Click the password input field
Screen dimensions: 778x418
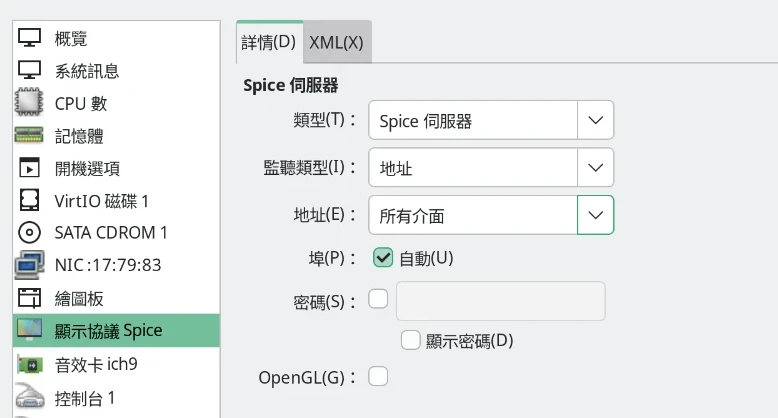(x=500, y=300)
